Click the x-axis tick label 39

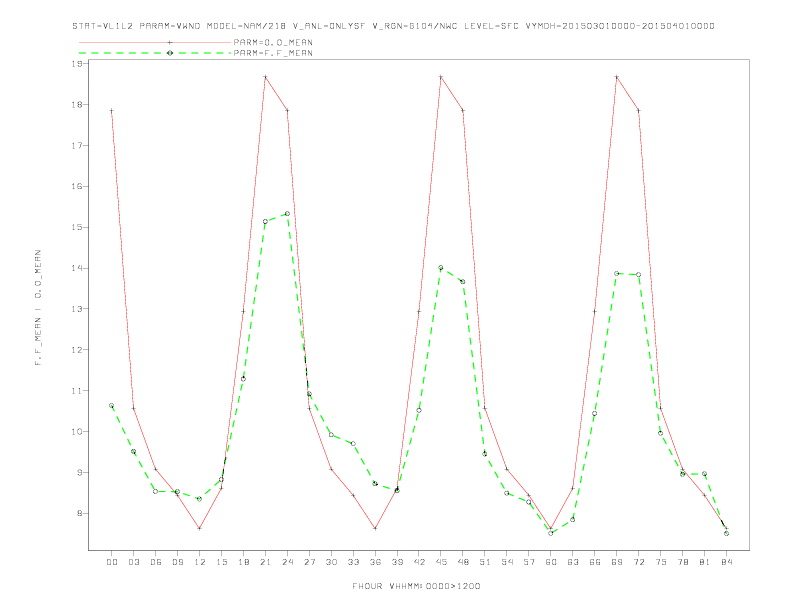(397, 562)
